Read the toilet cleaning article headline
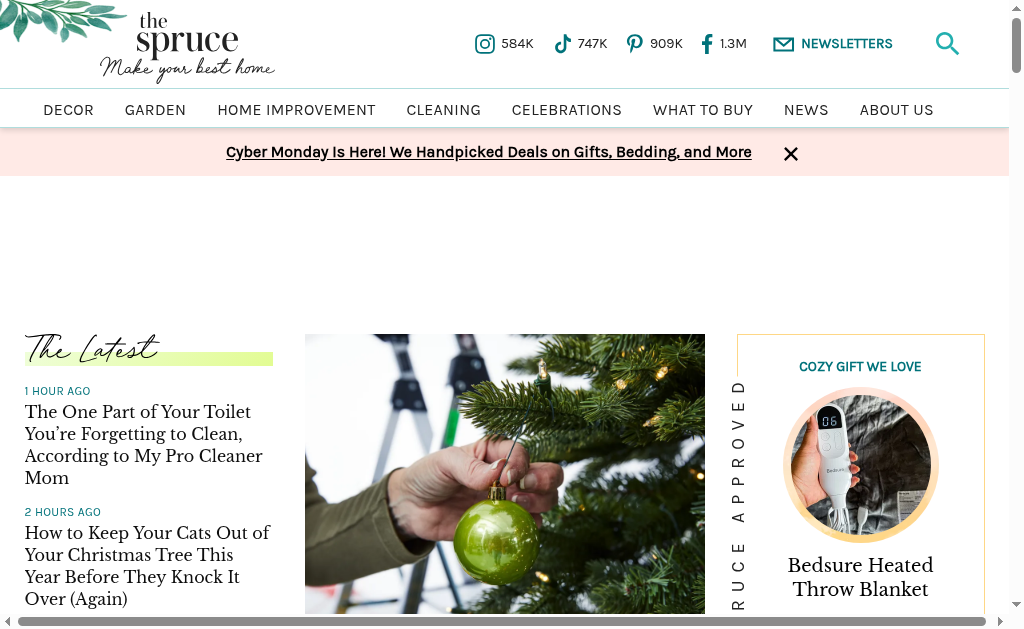 point(144,445)
